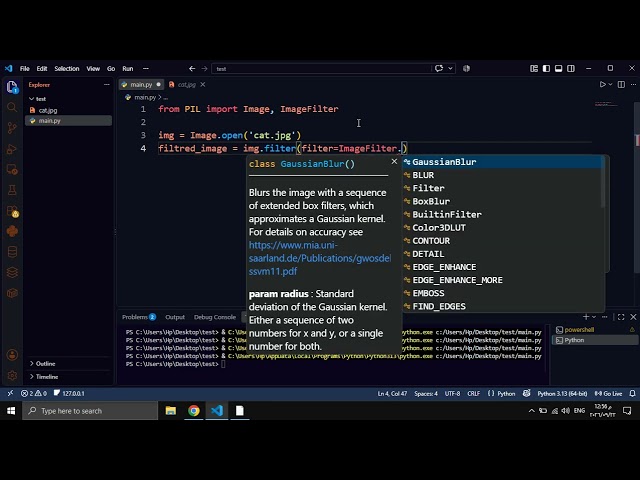Navigate back with the arrow button
This screenshot has width=640, height=480.
point(192,69)
